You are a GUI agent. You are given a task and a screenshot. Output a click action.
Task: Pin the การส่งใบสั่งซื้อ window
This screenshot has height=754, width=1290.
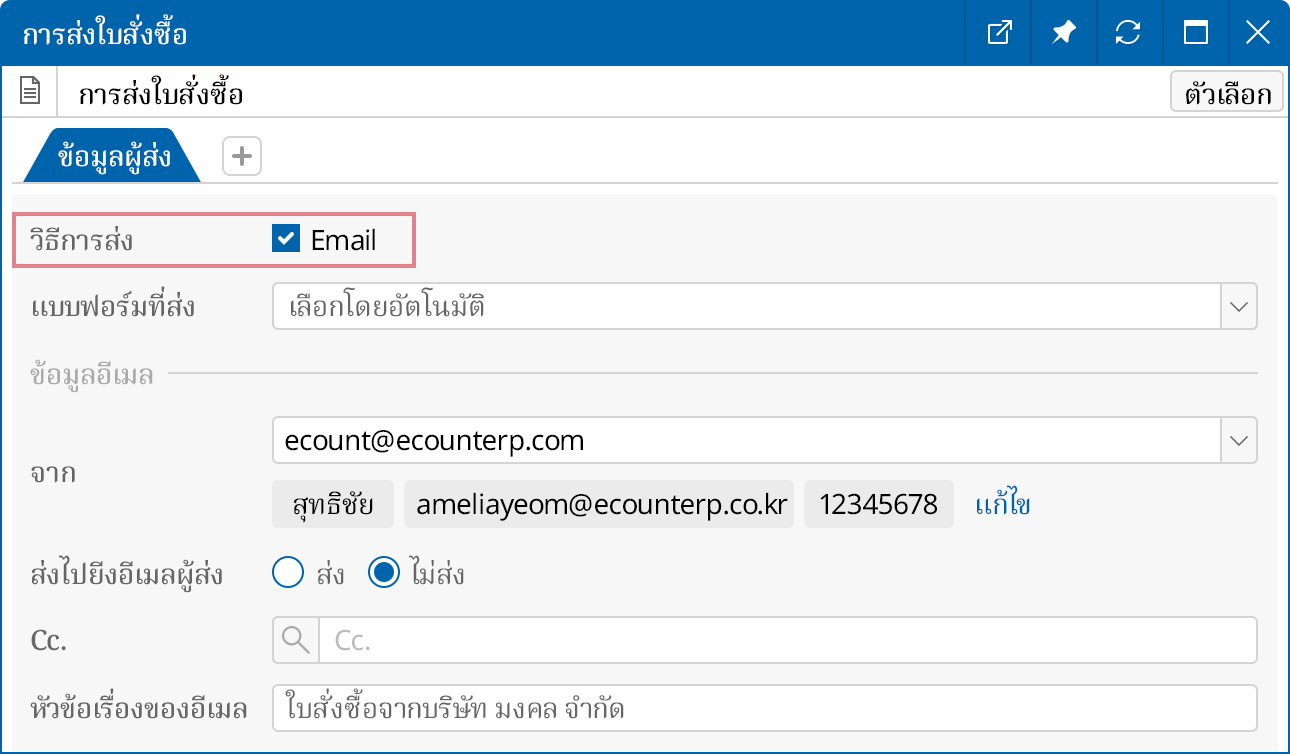click(x=1063, y=32)
